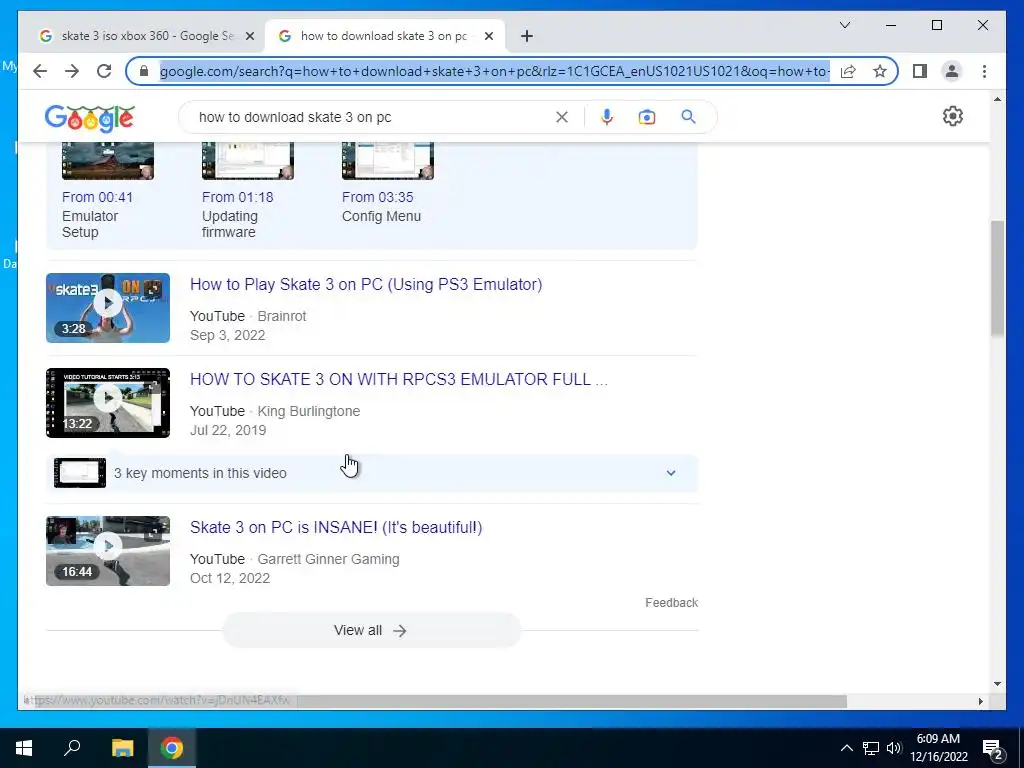
Task: Select the 'how to download skate 3 on pc' tab
Action: 384,36
